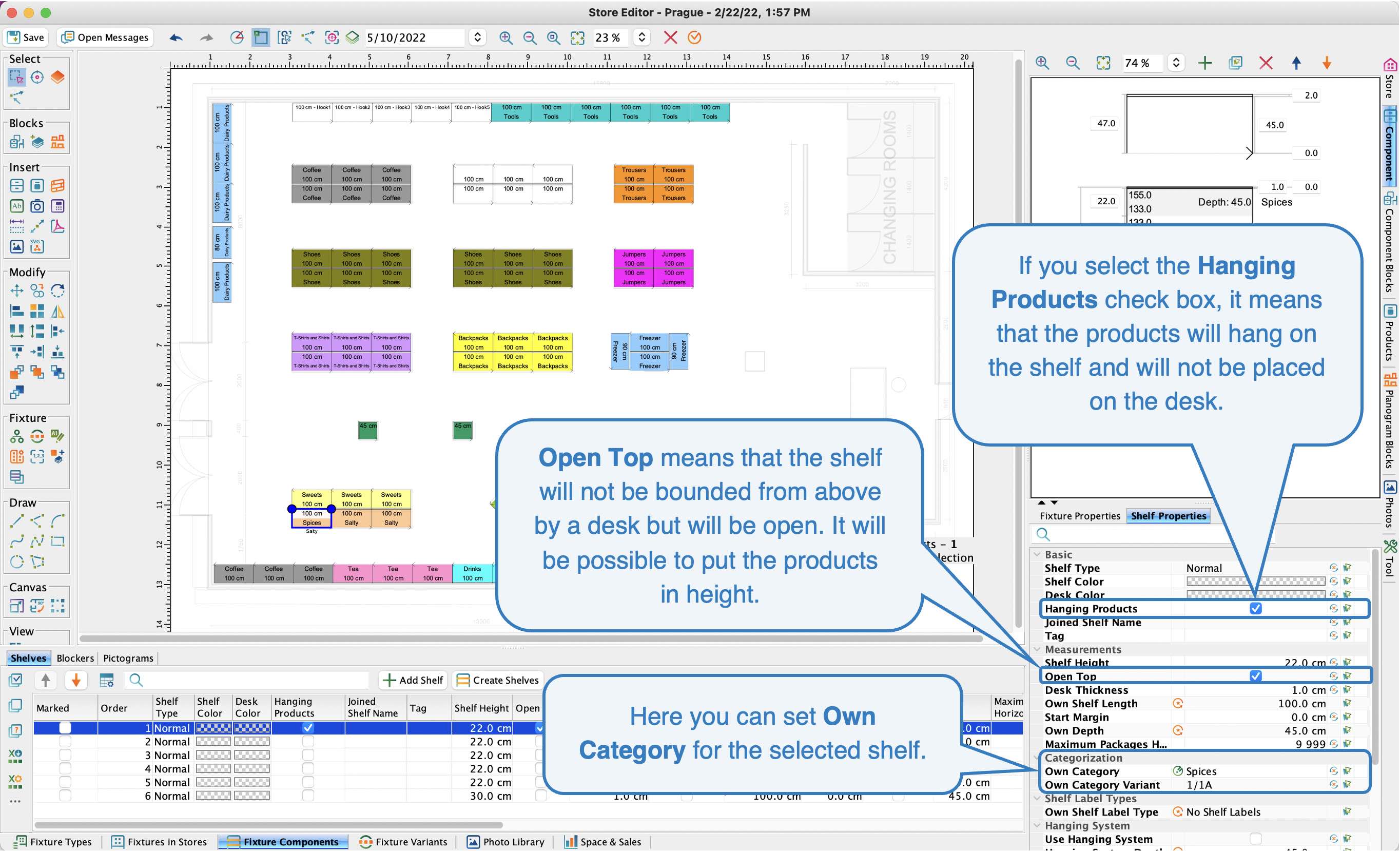Open the Products side panel tab

(x=1390, y=333)
